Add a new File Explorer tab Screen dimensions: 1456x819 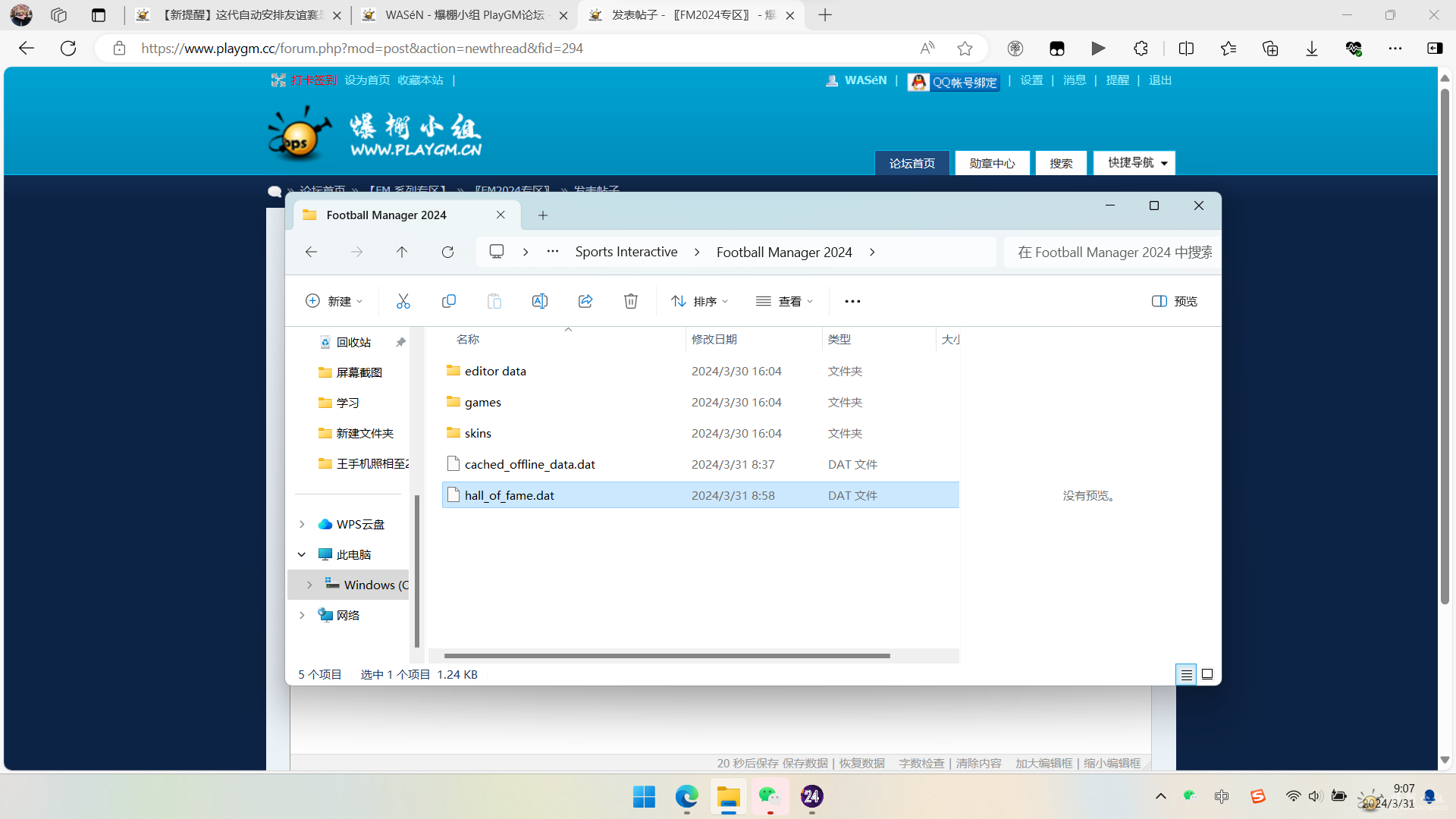(x=543, y=215)
